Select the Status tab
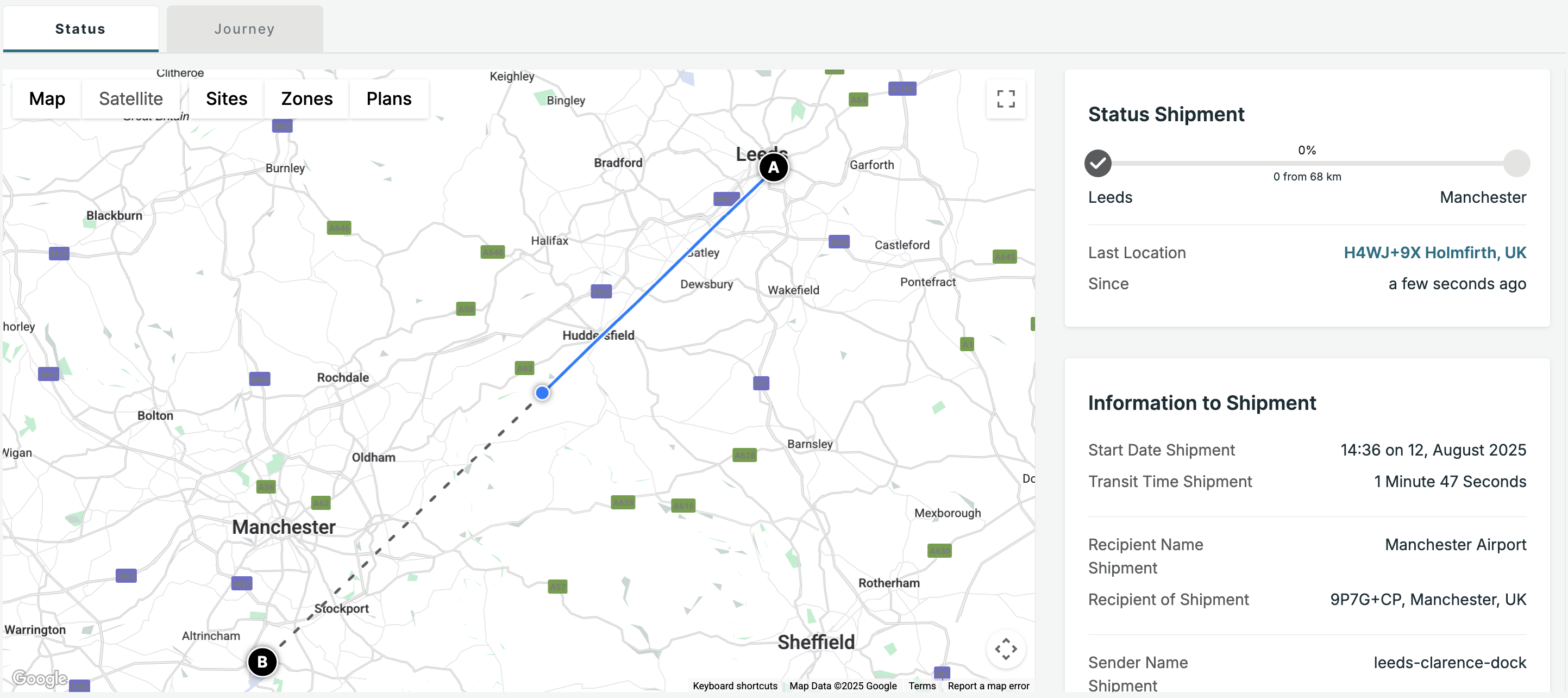Image resolution: width=1568 pixels, height=698 pixels. [80, 29]
